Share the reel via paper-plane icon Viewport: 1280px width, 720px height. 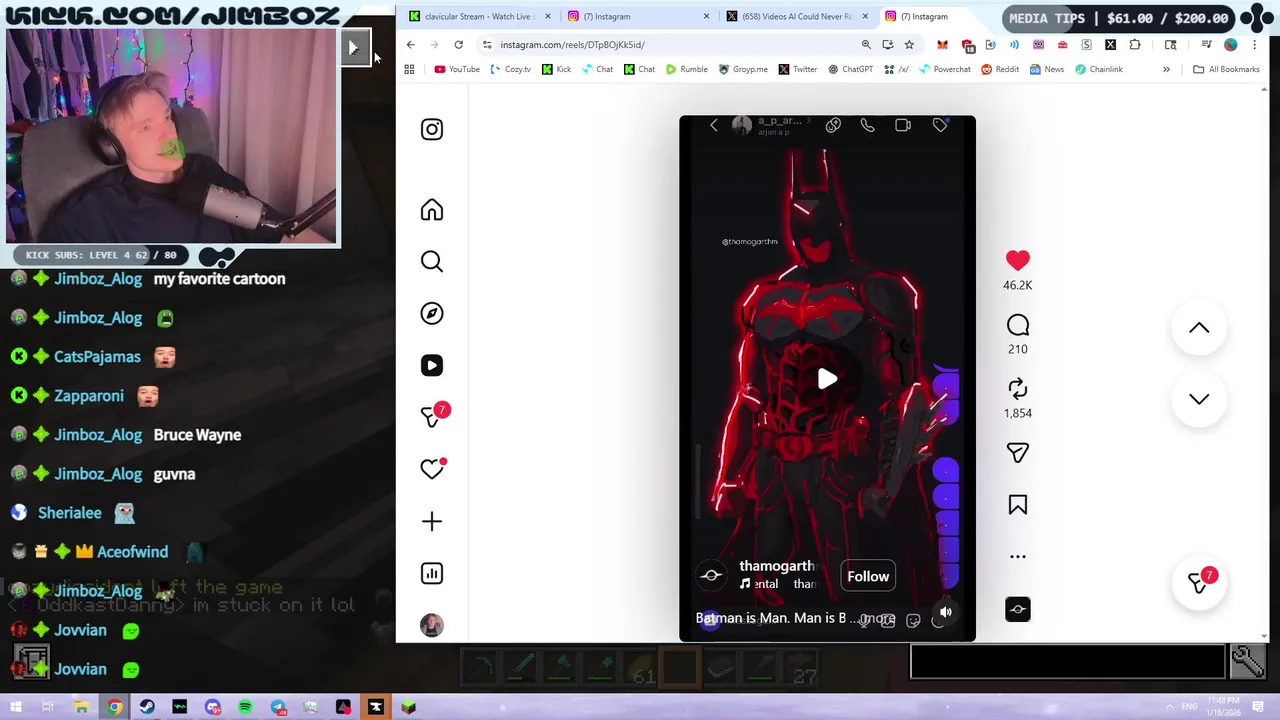click(1017, 453)
